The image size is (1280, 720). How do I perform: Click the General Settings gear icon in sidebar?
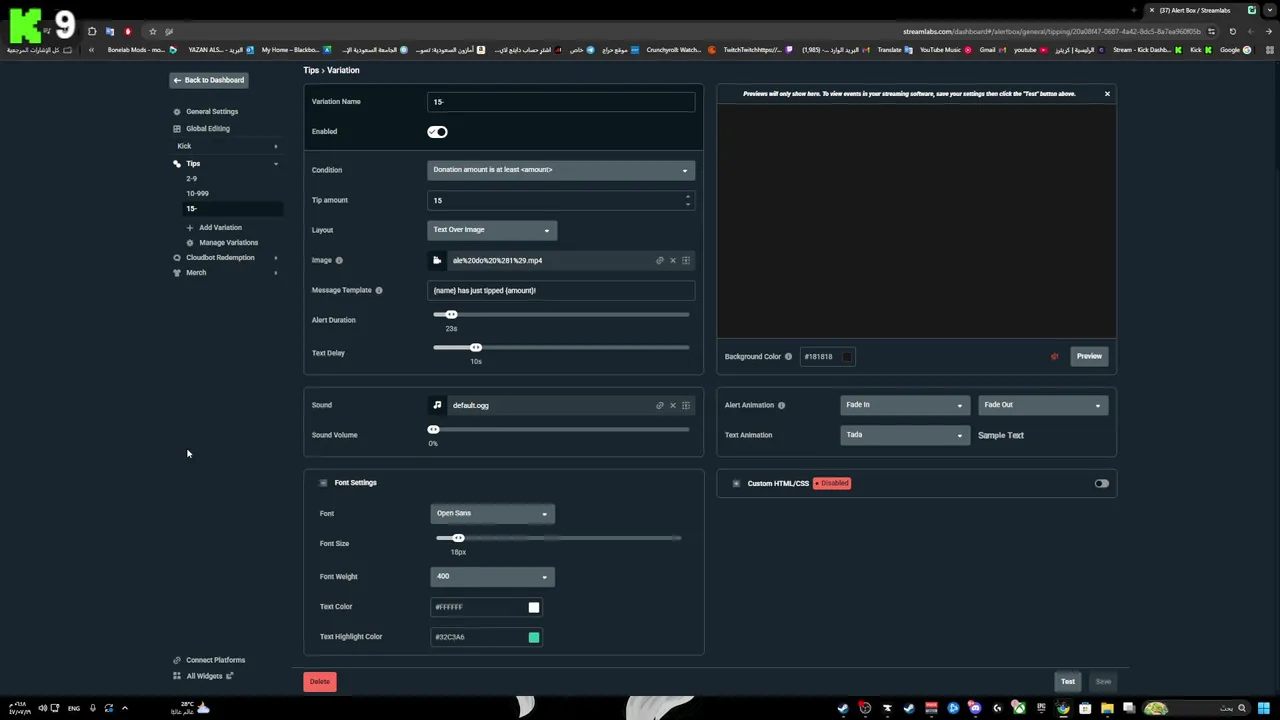177,111
